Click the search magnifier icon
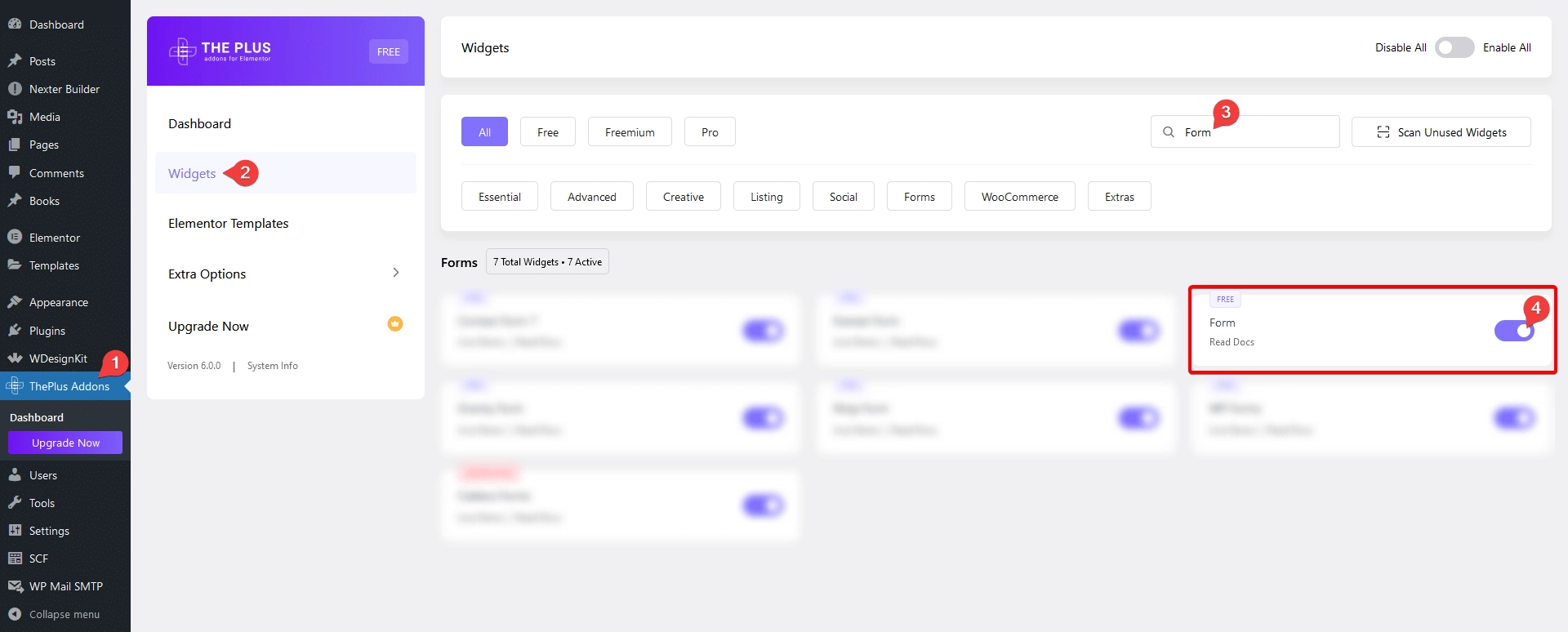 click(x=1169, y=132)
